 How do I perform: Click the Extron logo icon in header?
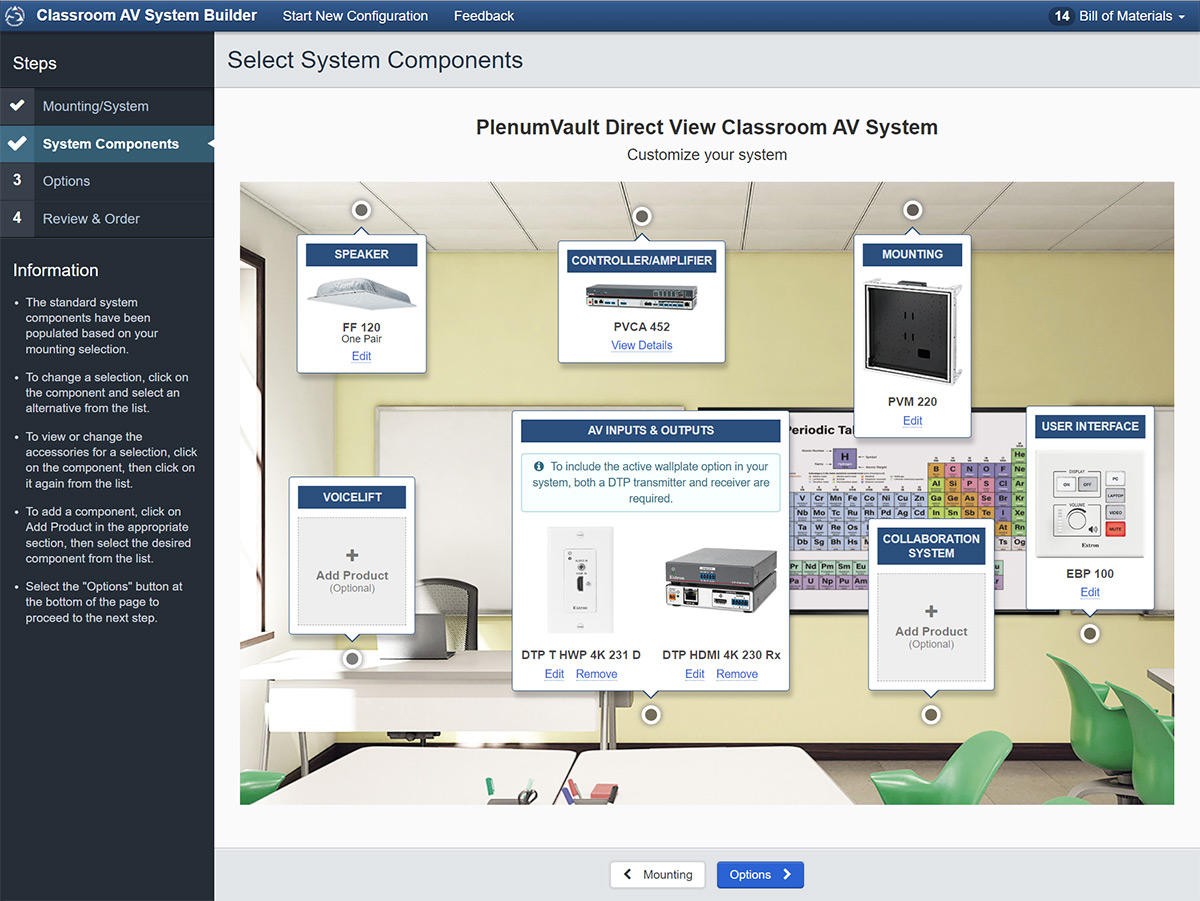point(15,15)
